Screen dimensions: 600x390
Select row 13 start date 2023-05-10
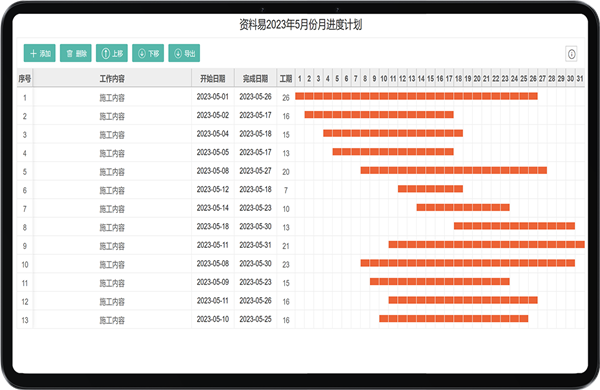point(213,320)
